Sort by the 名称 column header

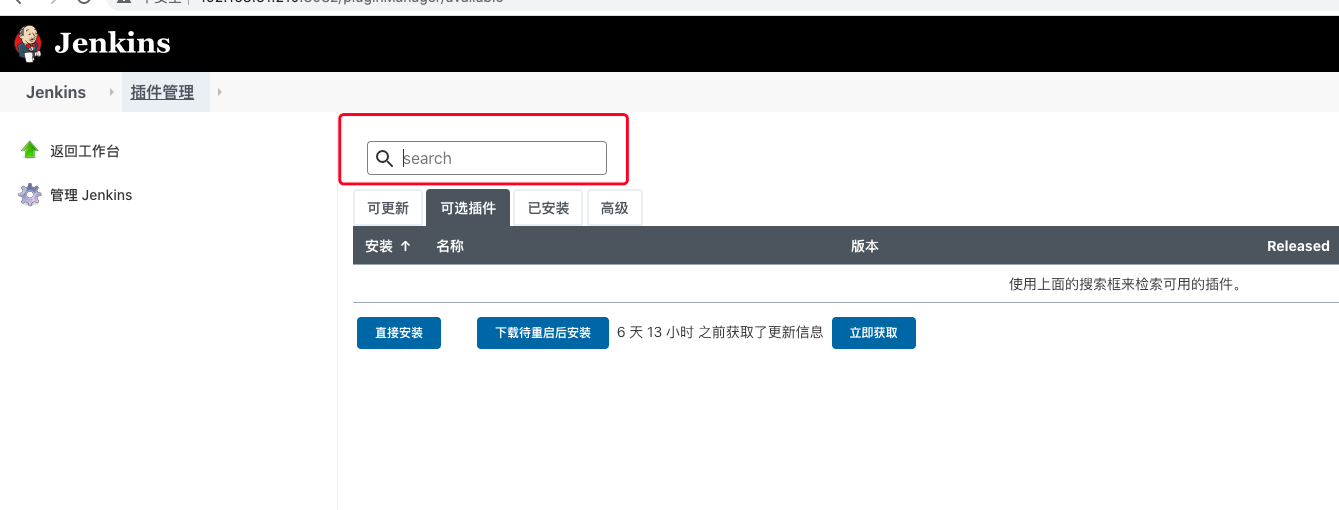click(450, 246)
